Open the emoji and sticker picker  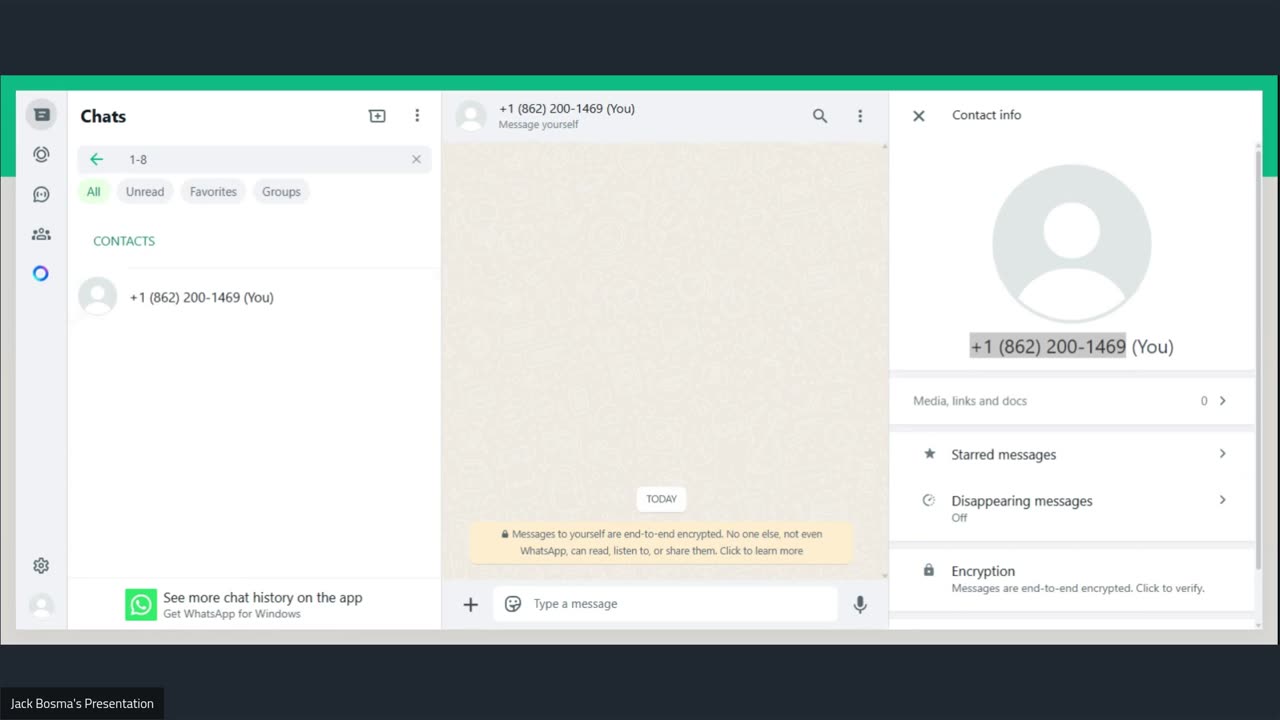(513, 604)
